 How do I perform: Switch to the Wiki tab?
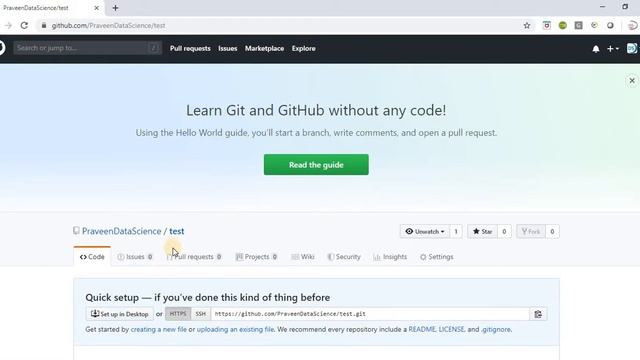[x=303, y=257]
